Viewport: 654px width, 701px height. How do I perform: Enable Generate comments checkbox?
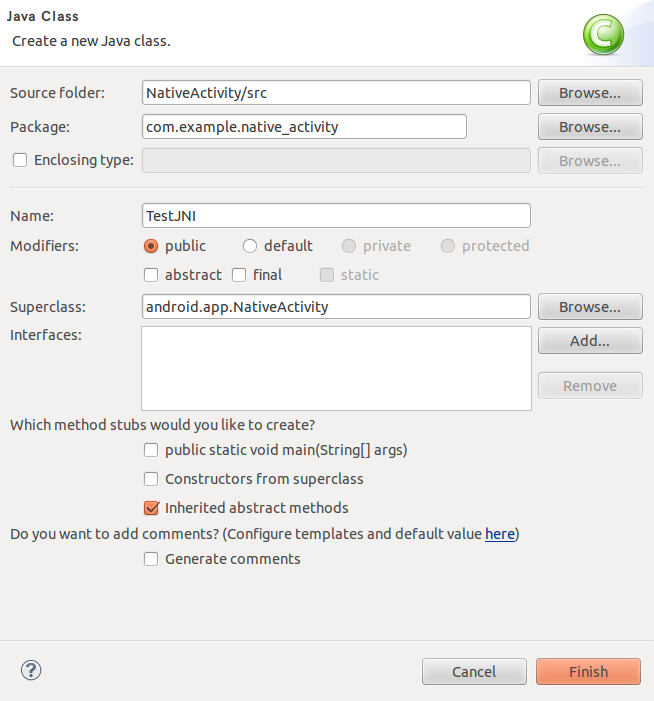pyautogui.click(x=151, y=559)
